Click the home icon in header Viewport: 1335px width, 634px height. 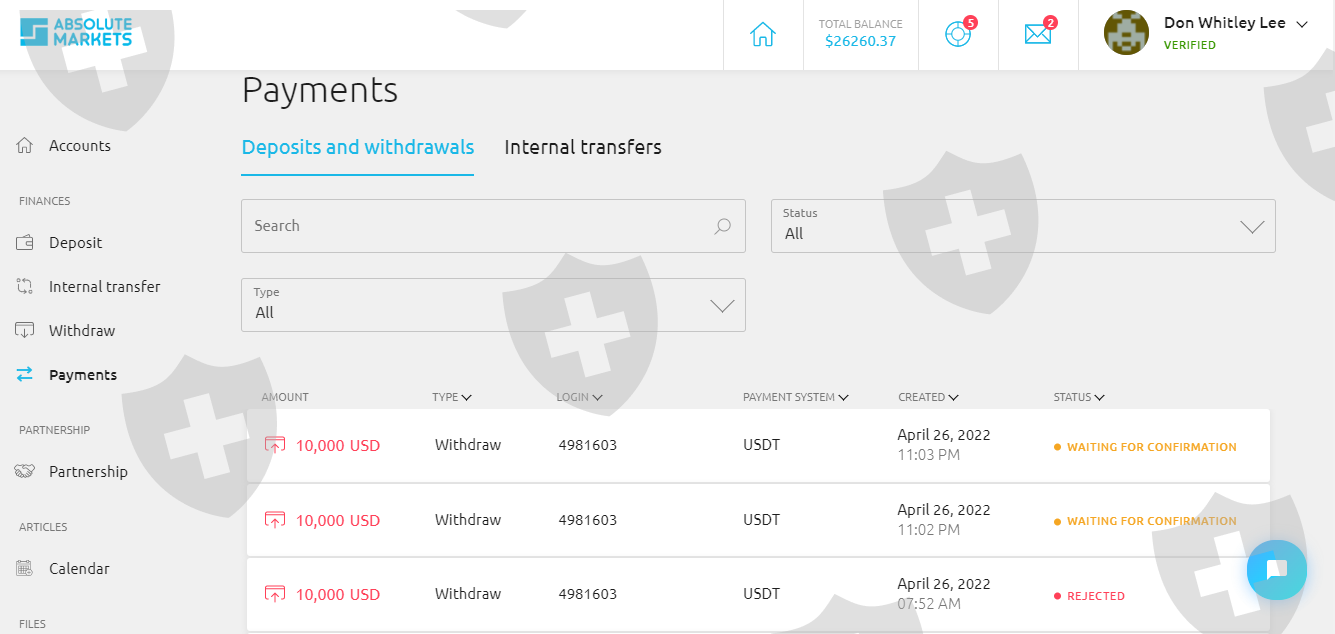click(x=763, y=34)
